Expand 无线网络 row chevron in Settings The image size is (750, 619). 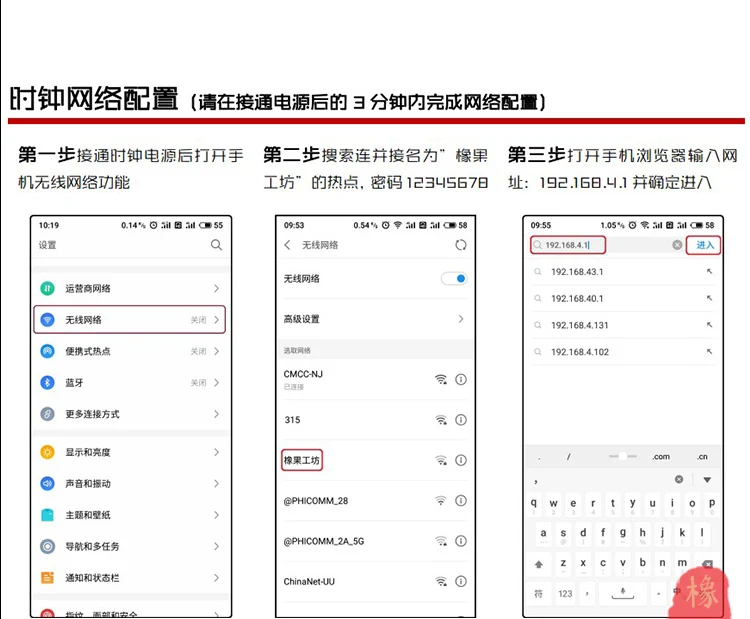[x=217, y=320]
